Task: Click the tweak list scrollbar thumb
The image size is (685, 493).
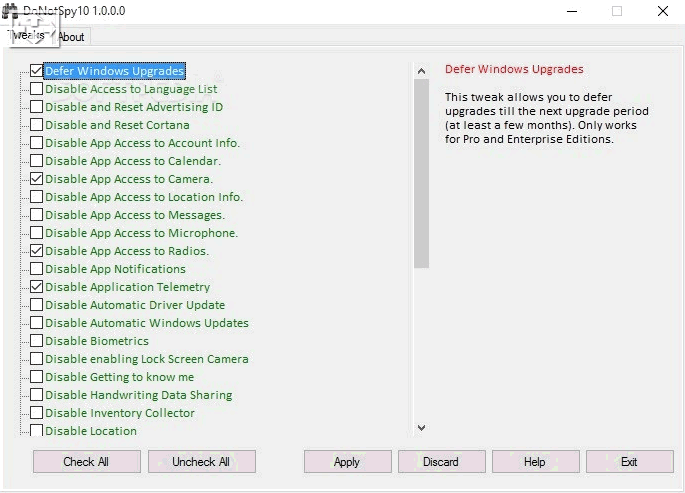Action: pos(421,173)
